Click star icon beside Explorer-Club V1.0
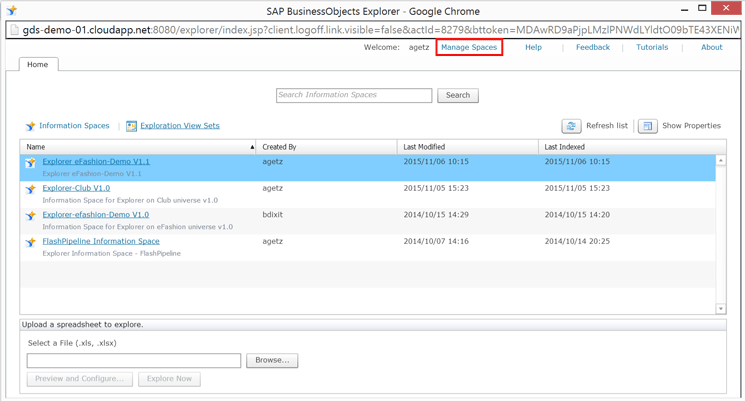 point(31,189)
